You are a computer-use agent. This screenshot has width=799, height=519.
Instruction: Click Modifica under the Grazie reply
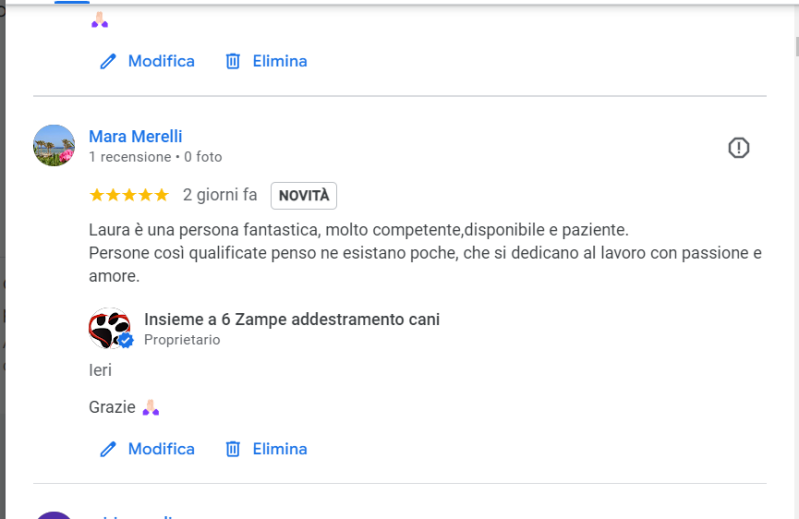[x=161, y=449]
